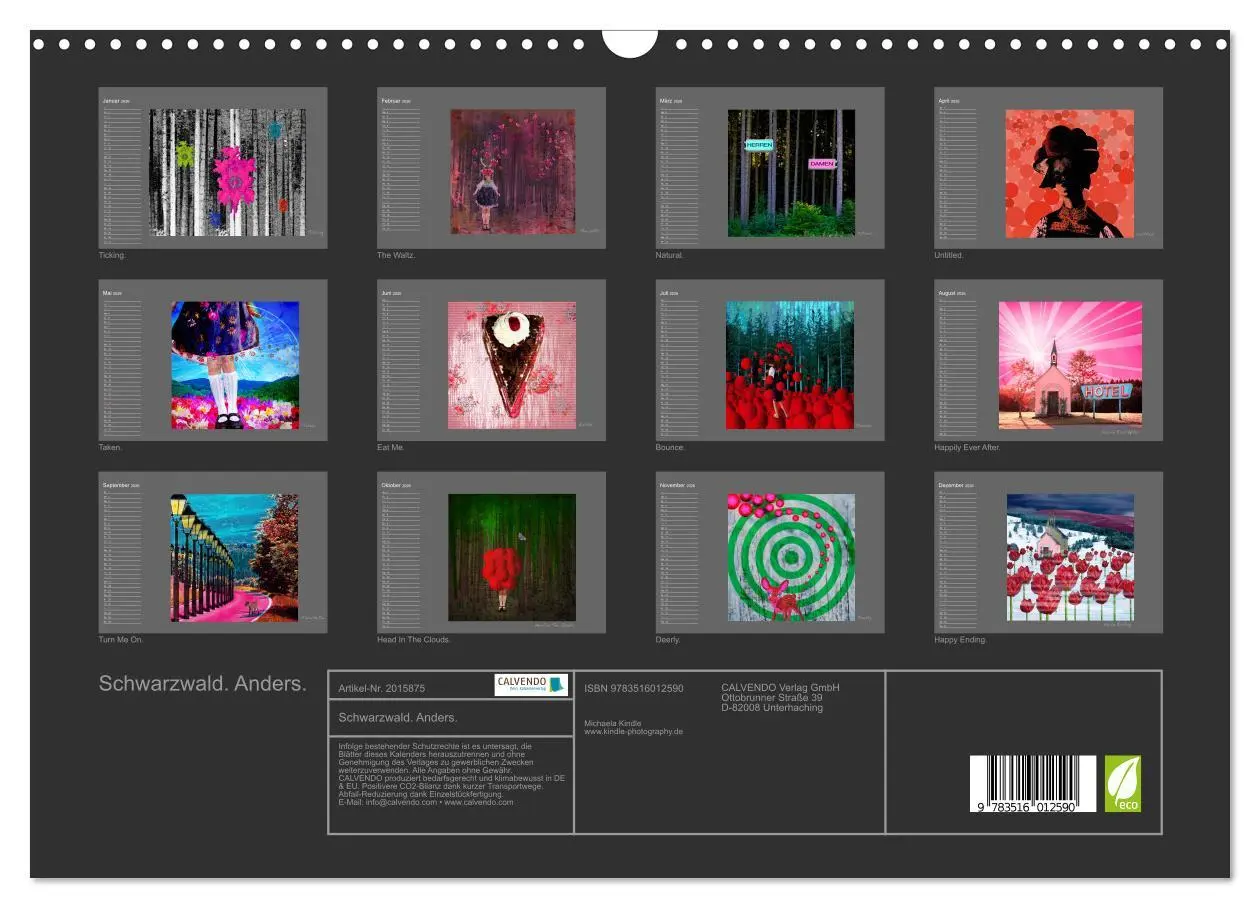The image size is (1260, 908).
Task: Click the ISBN 9783516012590 text
Action: click(x=634, y=688)
